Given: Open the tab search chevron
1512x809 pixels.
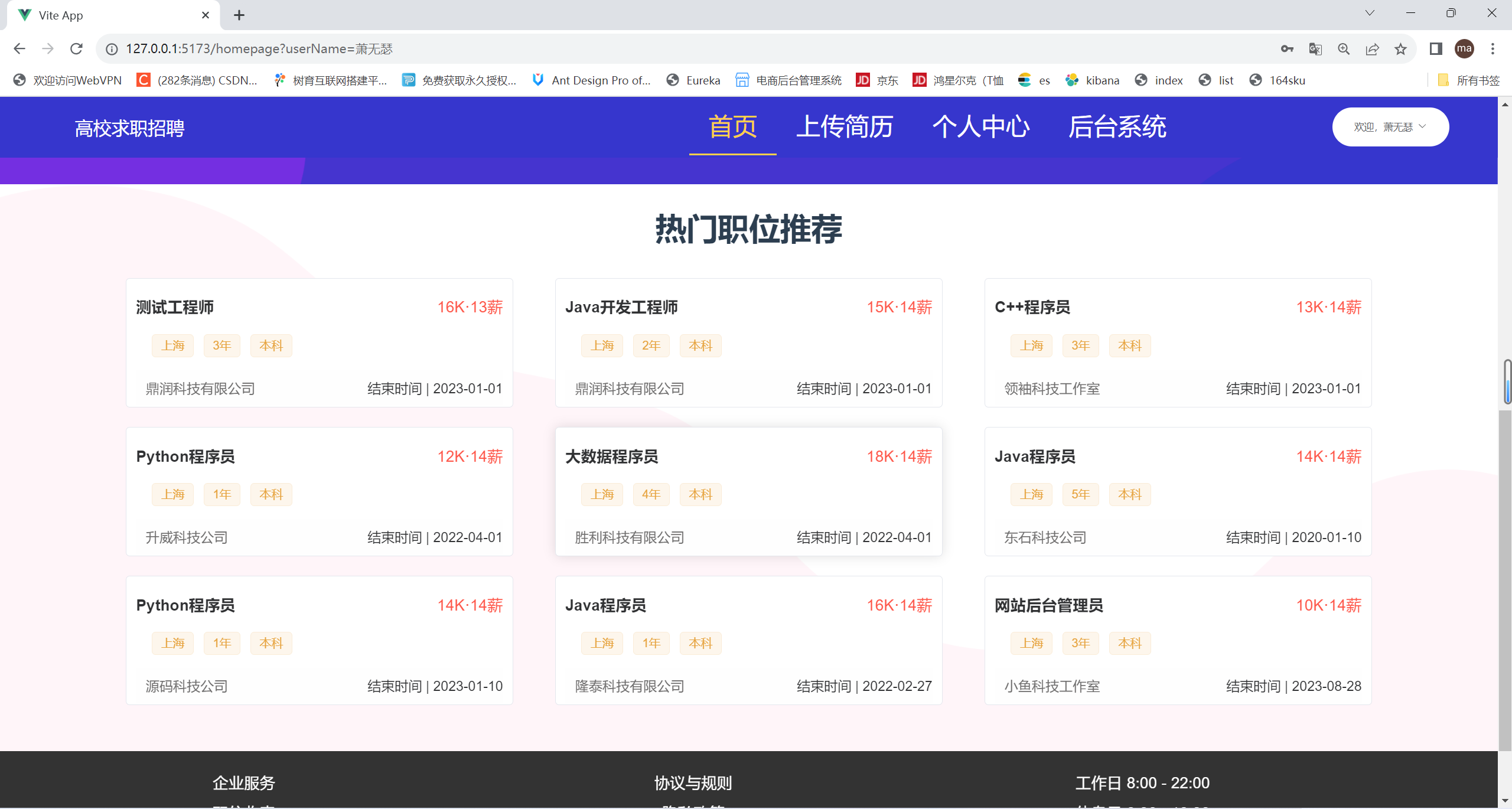Looking at the screenshot, I should coord(1370,13).
